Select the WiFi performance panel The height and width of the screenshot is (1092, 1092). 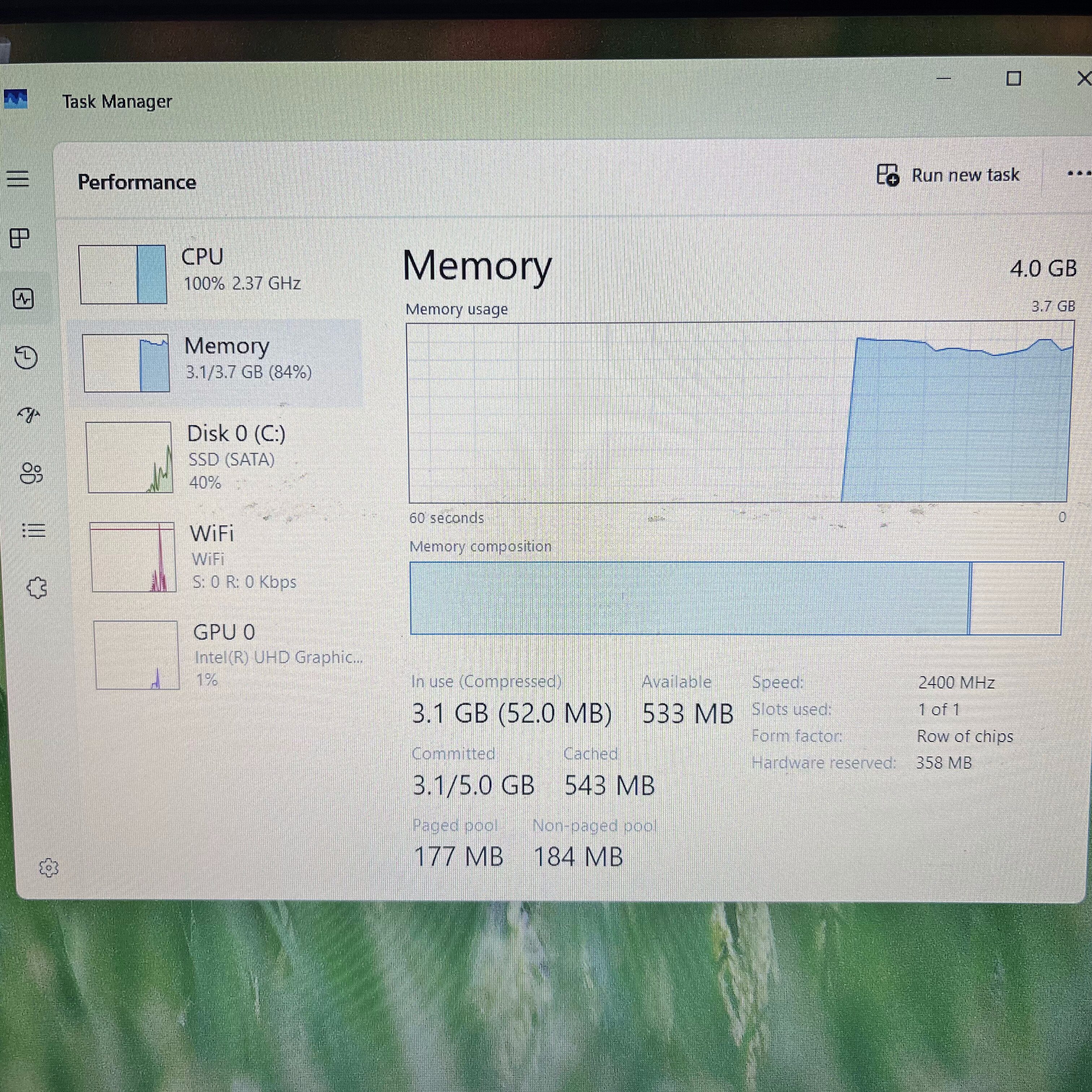(220, 557)
